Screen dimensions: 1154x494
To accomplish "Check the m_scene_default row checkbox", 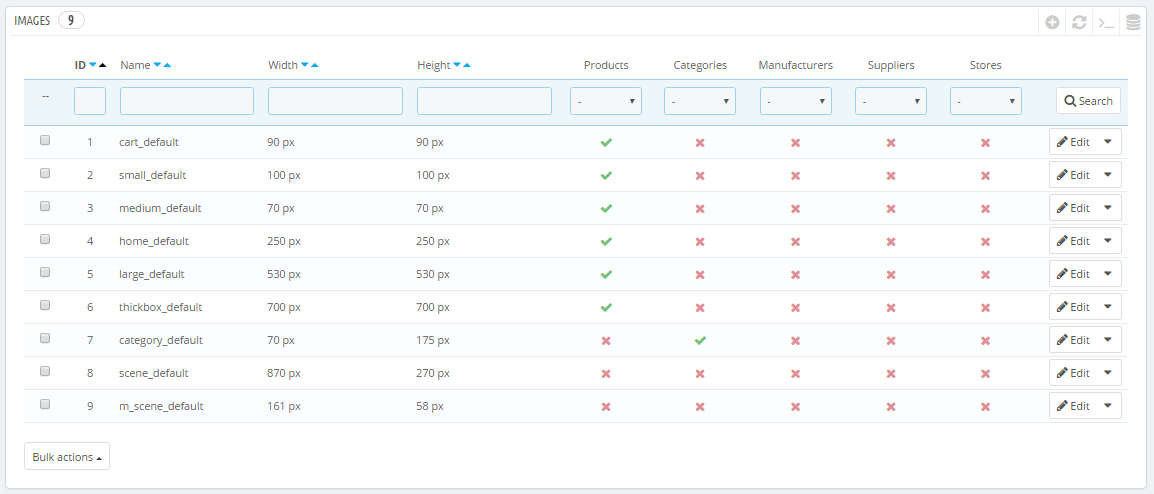I will tap(45, 403).
